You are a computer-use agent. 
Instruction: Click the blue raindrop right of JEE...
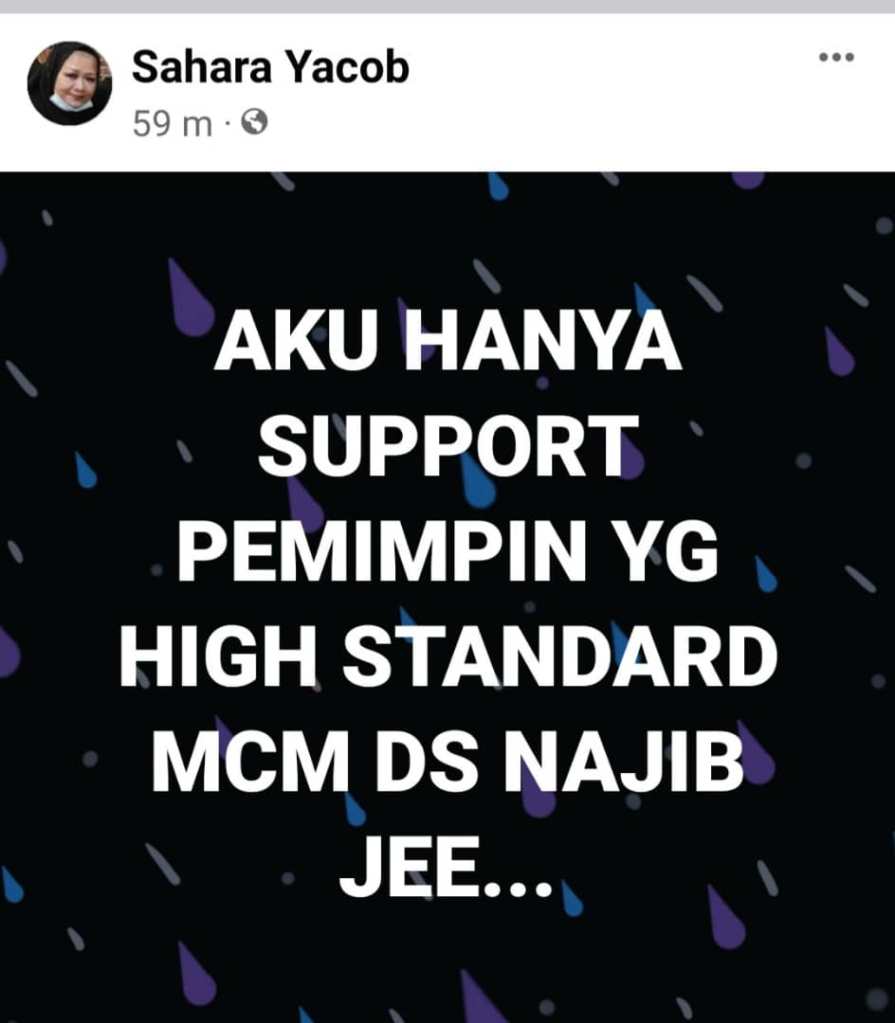coord(571,899)
